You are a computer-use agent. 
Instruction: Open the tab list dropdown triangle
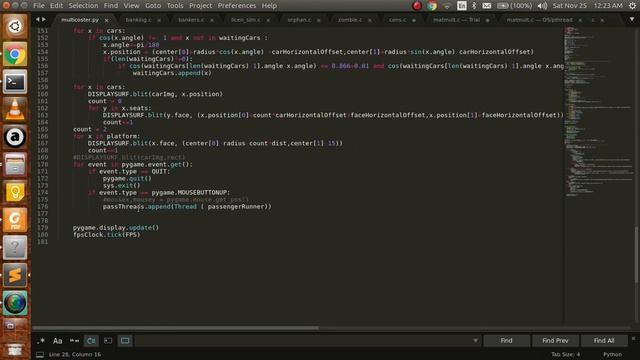pyautogui.click(x=632, y=19)
